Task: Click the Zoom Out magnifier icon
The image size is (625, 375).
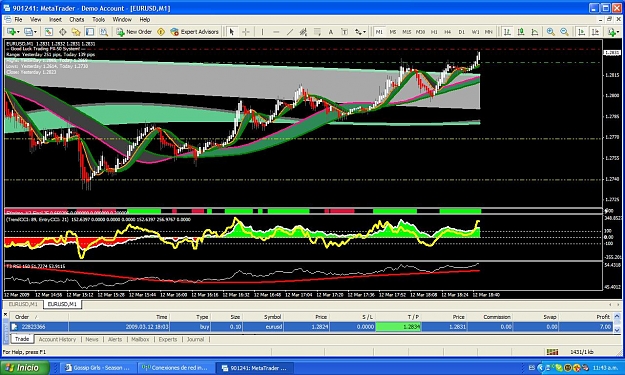Action: (x=564, y=32)
